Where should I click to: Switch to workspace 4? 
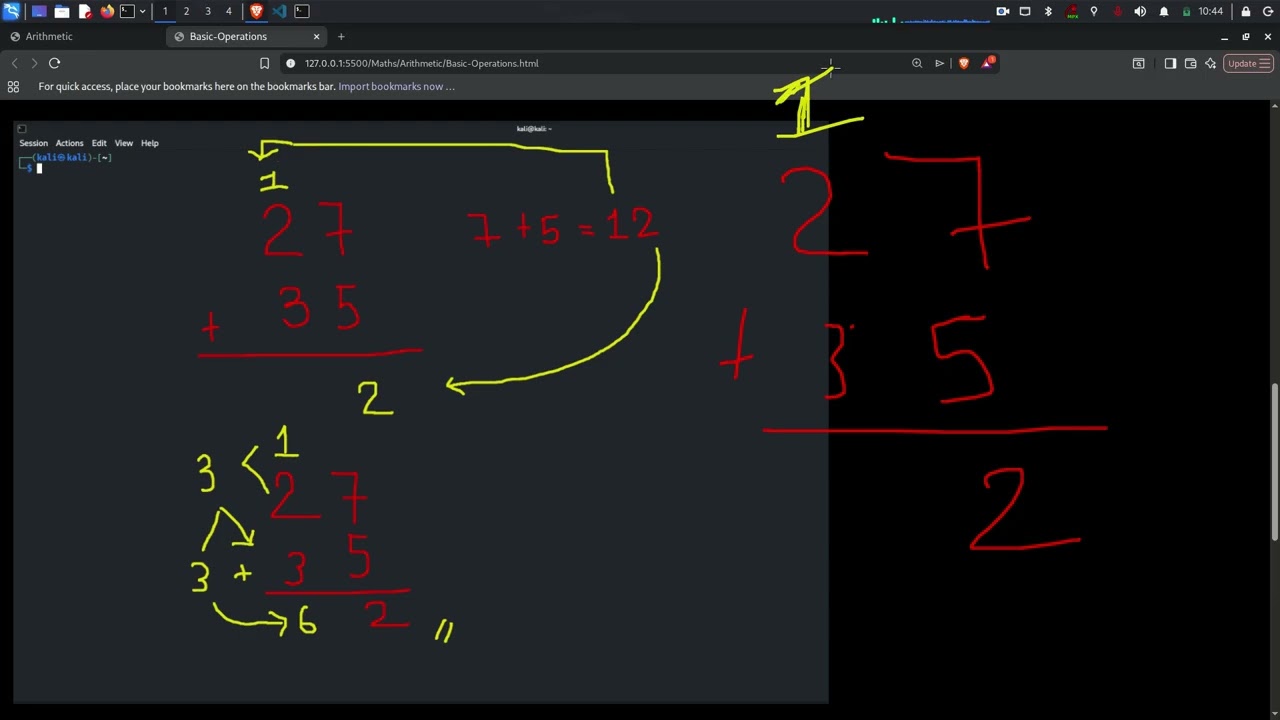coord(229,11)
